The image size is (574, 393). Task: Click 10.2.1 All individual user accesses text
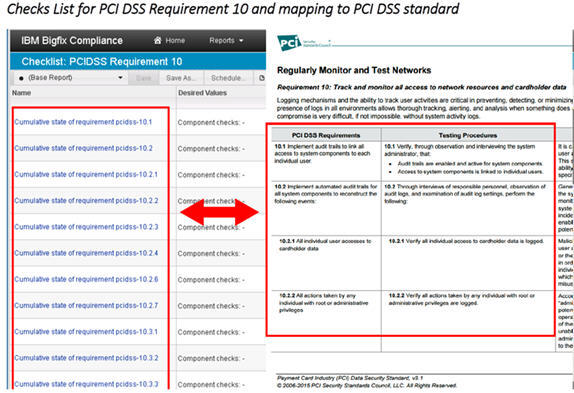point(325,245)
